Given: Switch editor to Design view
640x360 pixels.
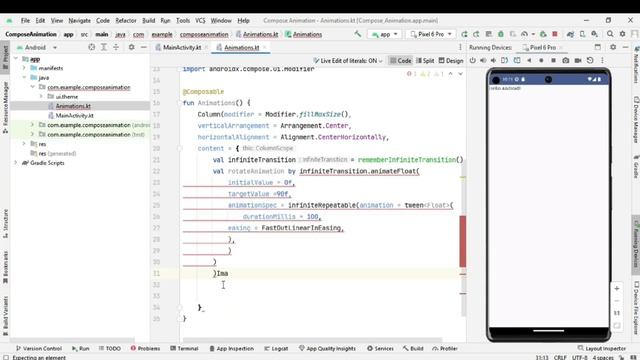Looking at the screenshot, I should [451, 60].
